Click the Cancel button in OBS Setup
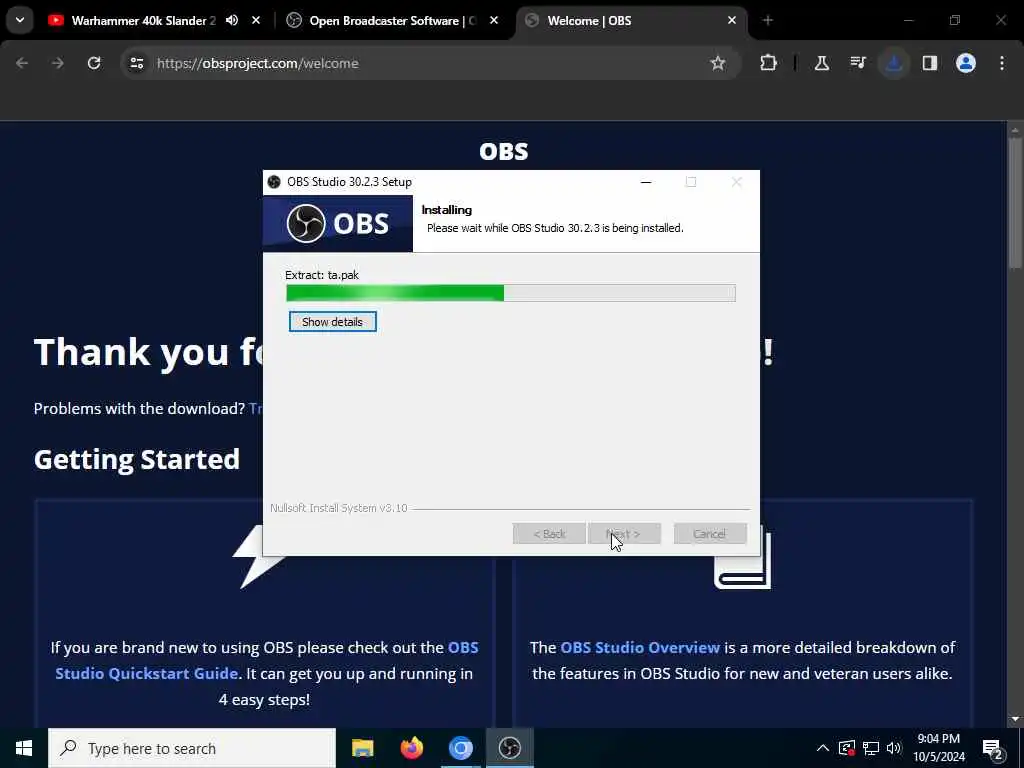 pos(710,534)
